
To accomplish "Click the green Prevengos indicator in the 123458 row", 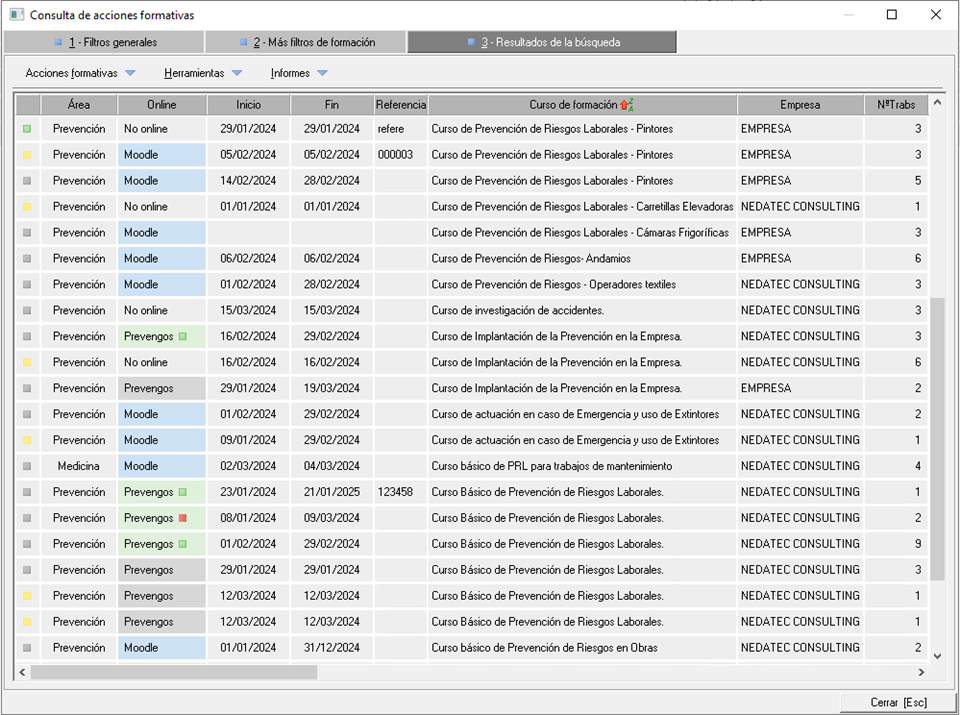I will point(182,492).
